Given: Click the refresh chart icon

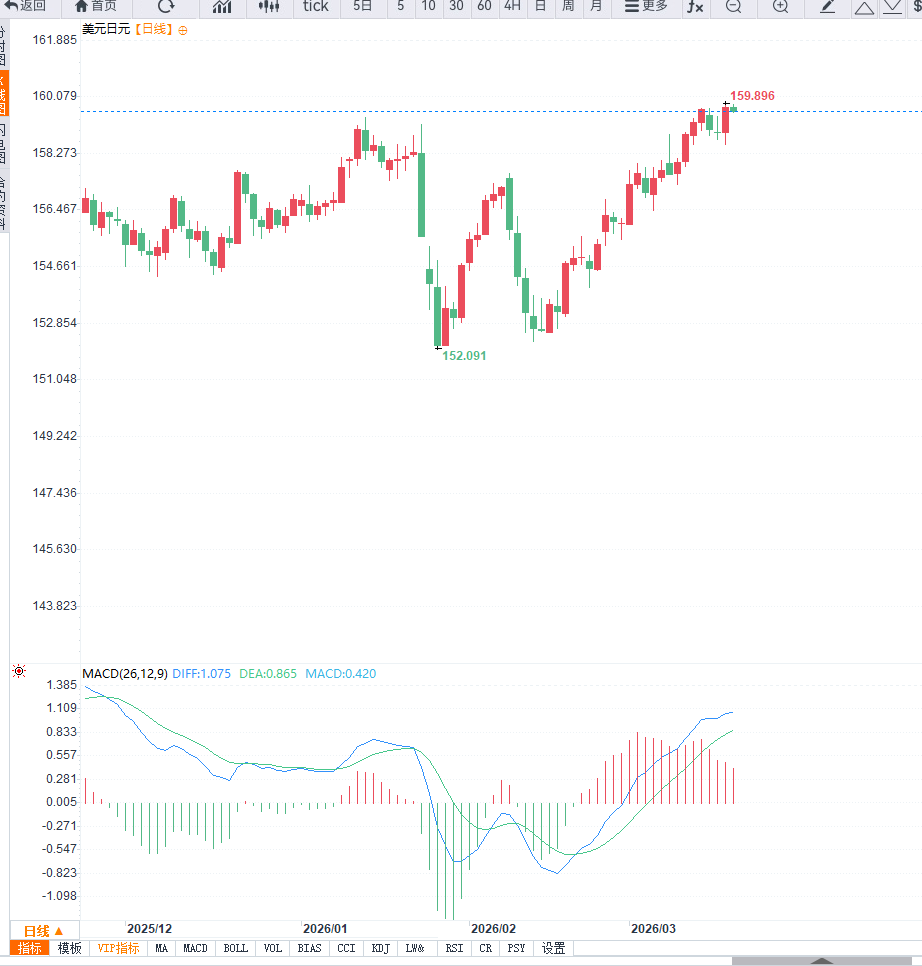Looking at the screenshot, I should point(166,6).
